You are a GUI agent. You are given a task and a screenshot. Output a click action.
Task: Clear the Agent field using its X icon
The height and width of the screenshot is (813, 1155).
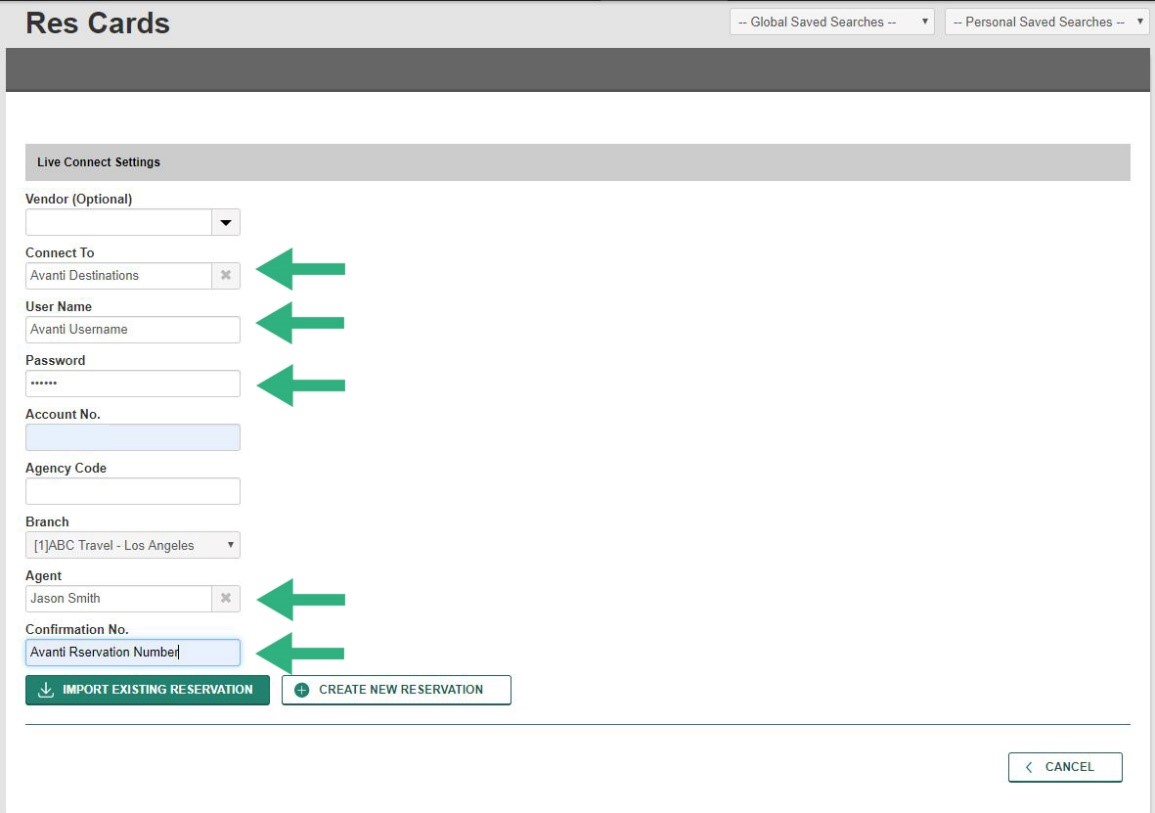226,598
